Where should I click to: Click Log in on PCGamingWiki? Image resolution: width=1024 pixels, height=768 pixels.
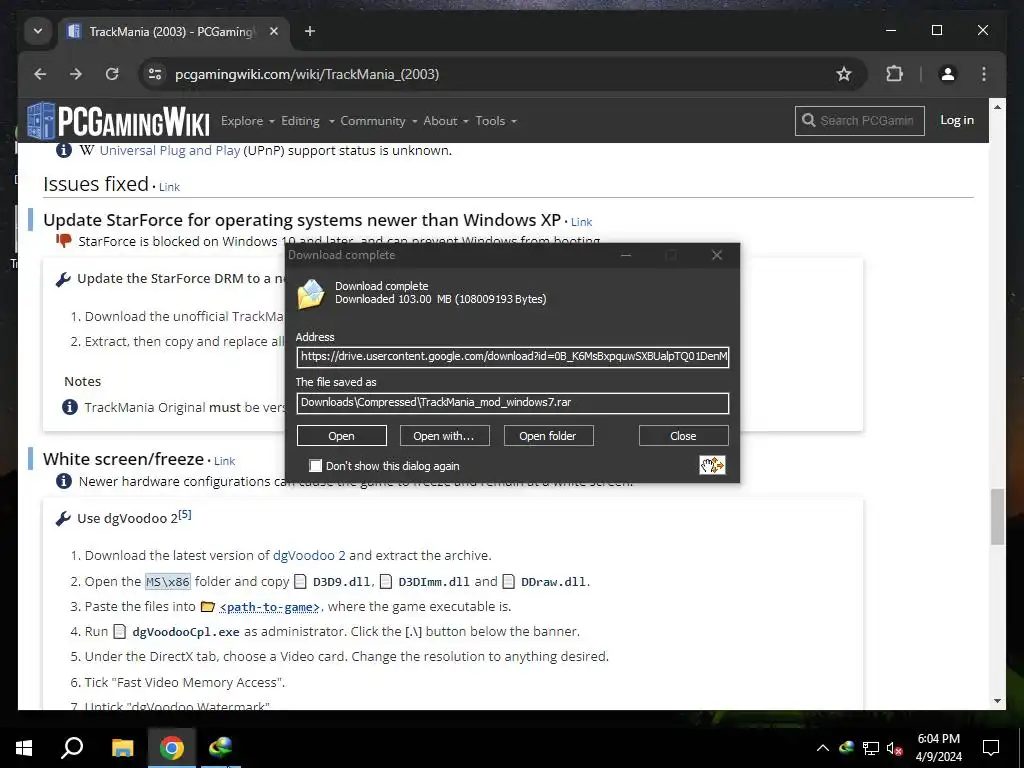tap(957, 120)
